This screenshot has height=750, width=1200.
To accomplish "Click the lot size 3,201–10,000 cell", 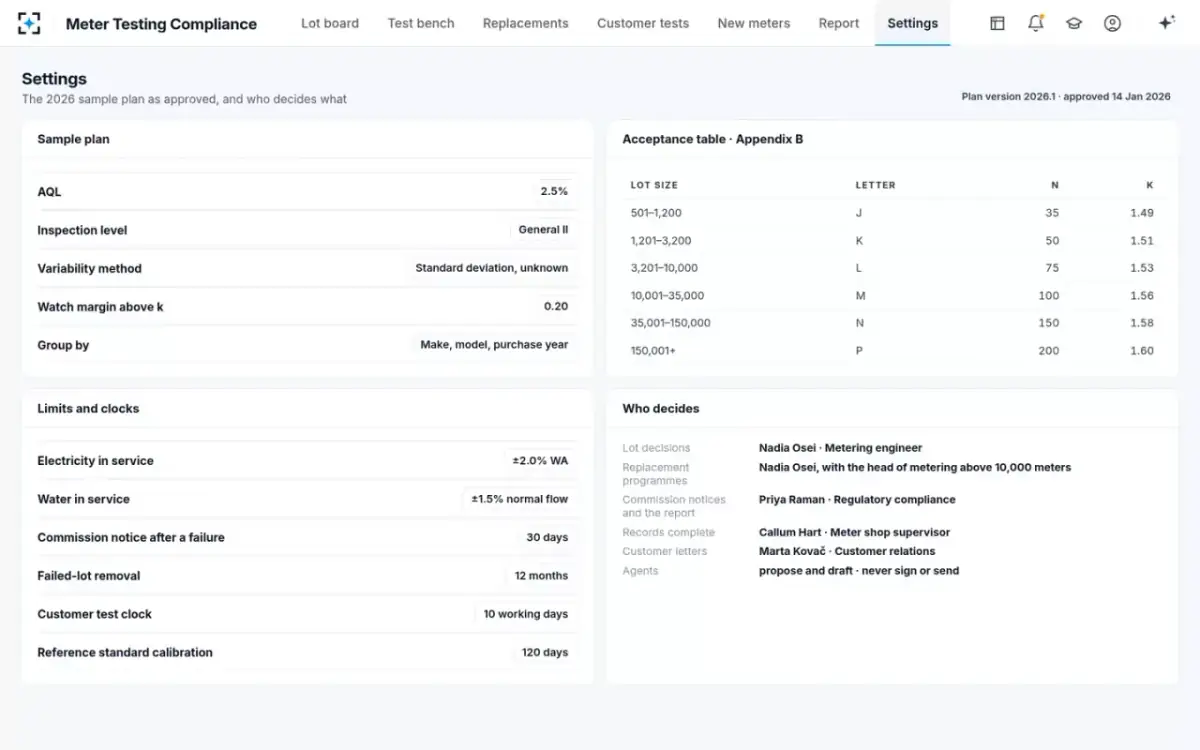I will pos(664,268).
